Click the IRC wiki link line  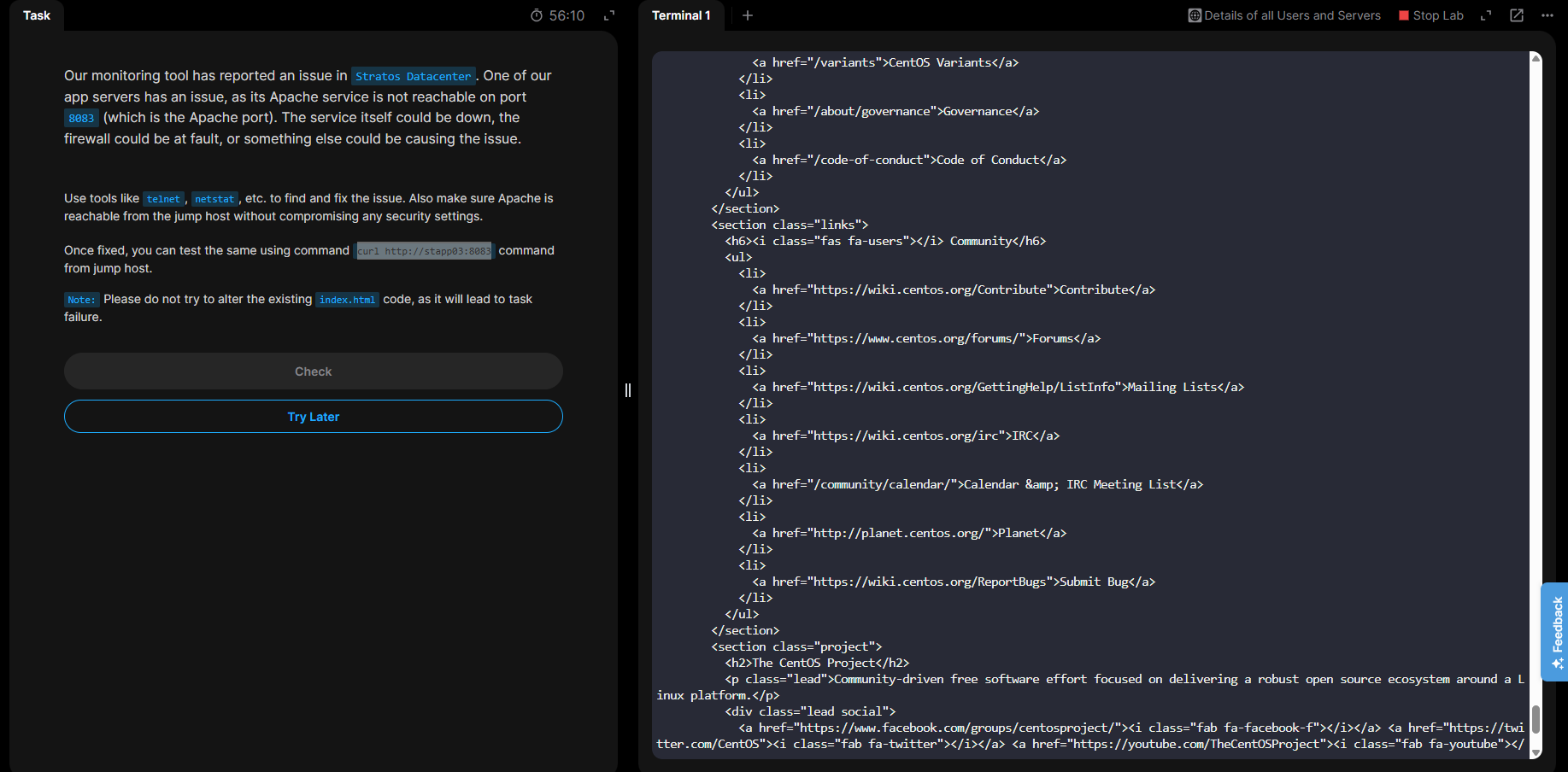[x=906, y=436]
